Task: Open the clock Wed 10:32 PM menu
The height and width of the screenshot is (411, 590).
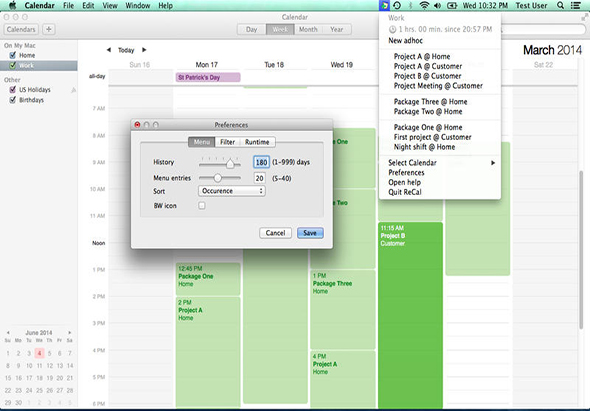Action: (x=485, y=5)
